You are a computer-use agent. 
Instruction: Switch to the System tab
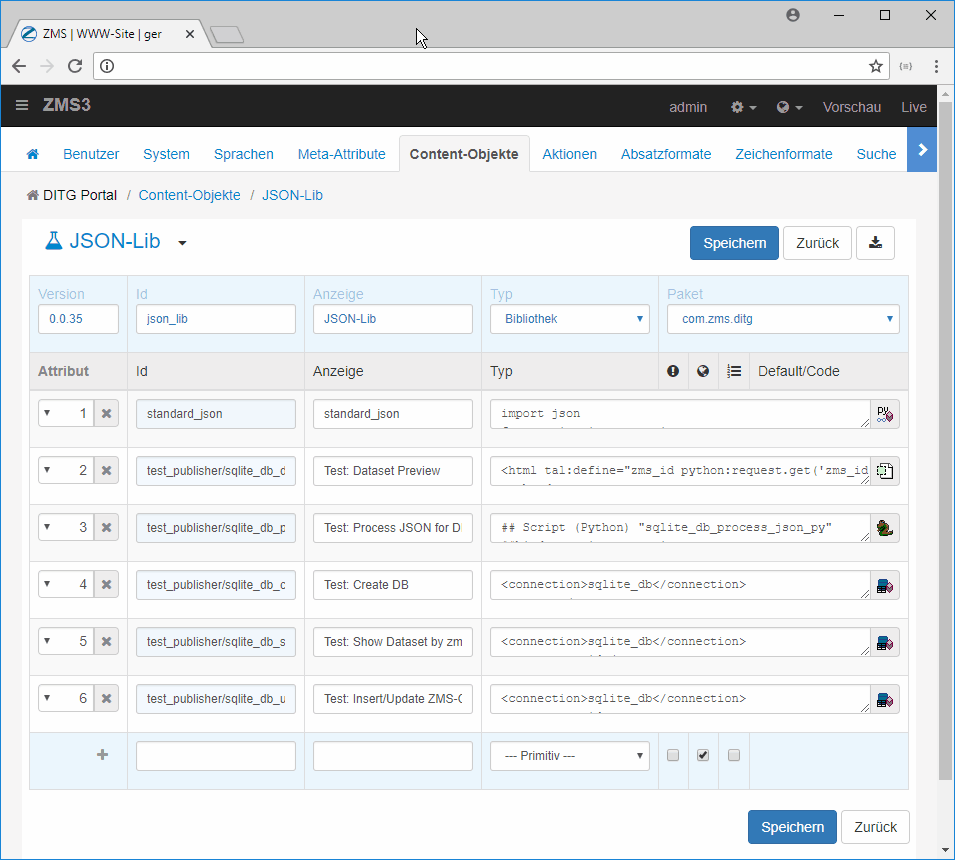coord(166,154)
